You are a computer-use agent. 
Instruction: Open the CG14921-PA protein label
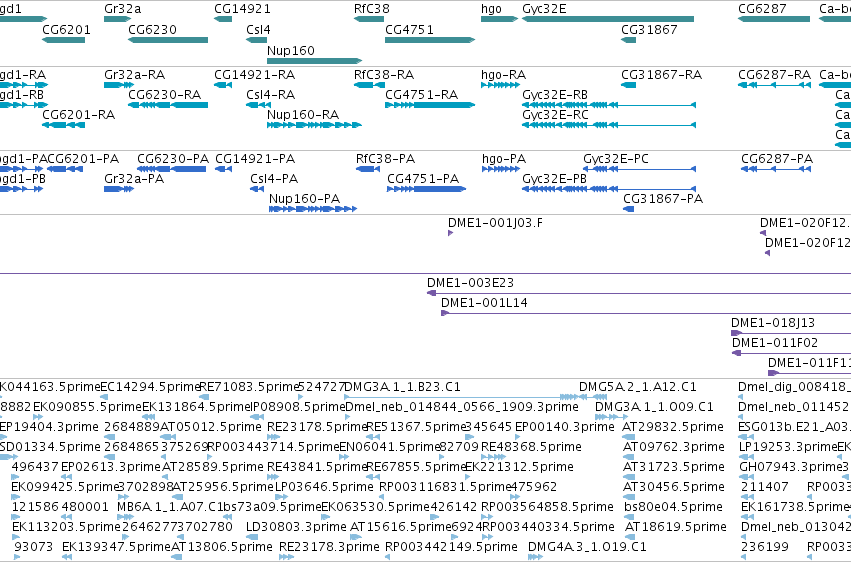255,158
